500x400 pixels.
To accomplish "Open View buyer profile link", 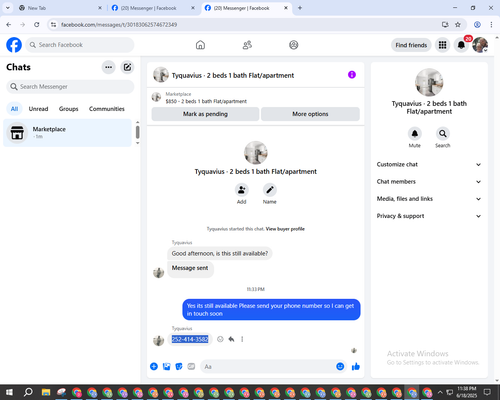I will click(285, 229).
